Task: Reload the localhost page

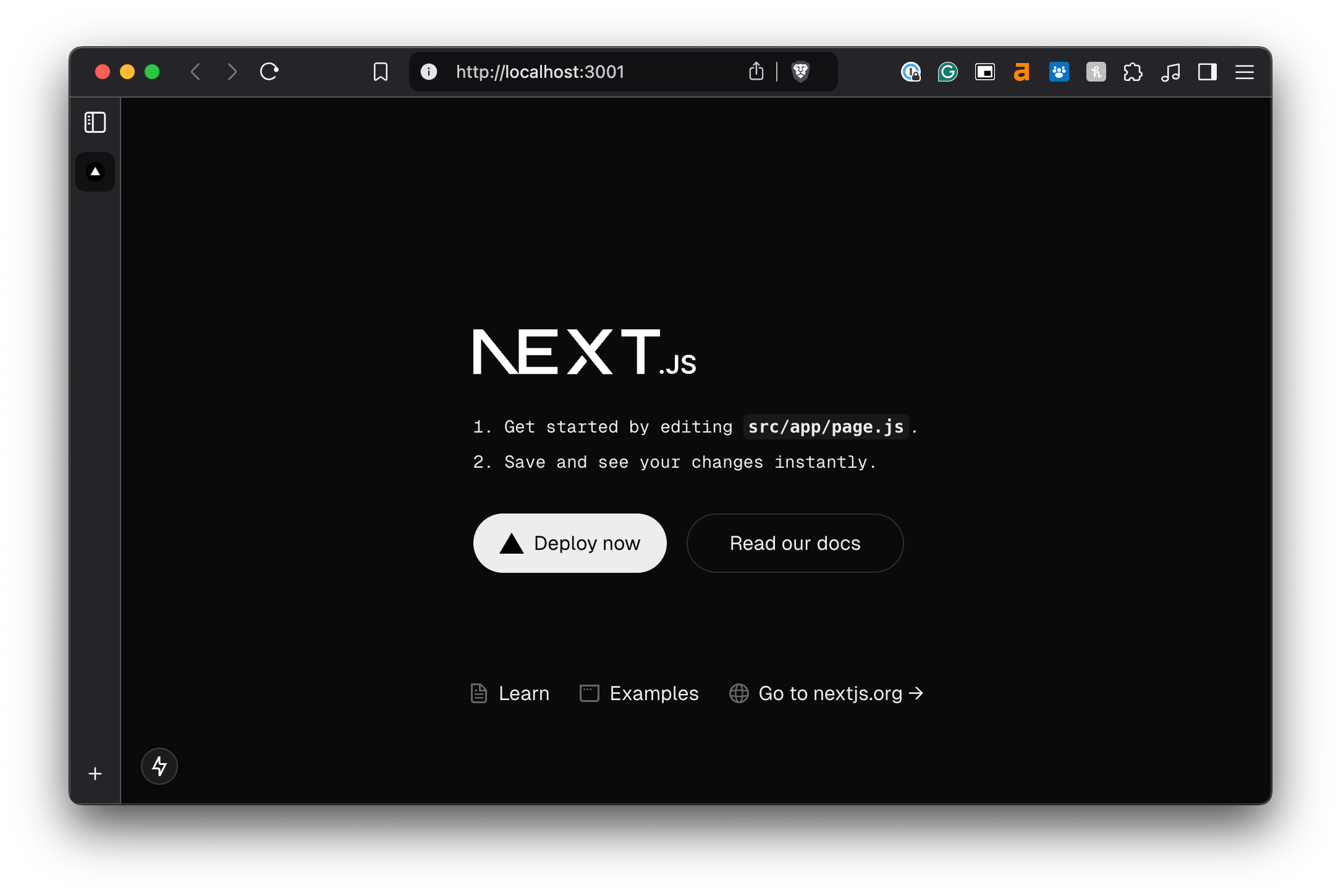Action: [269, 72]
